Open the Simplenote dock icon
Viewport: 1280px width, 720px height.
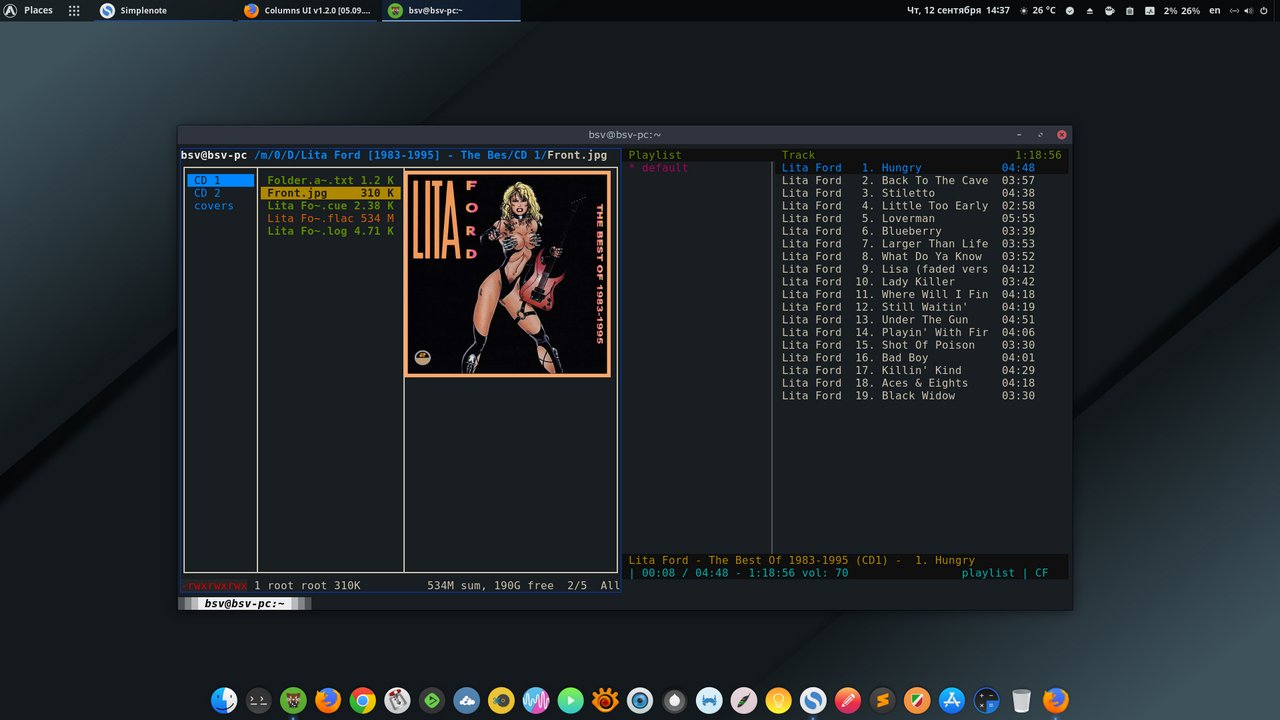[x=813, y=700]
